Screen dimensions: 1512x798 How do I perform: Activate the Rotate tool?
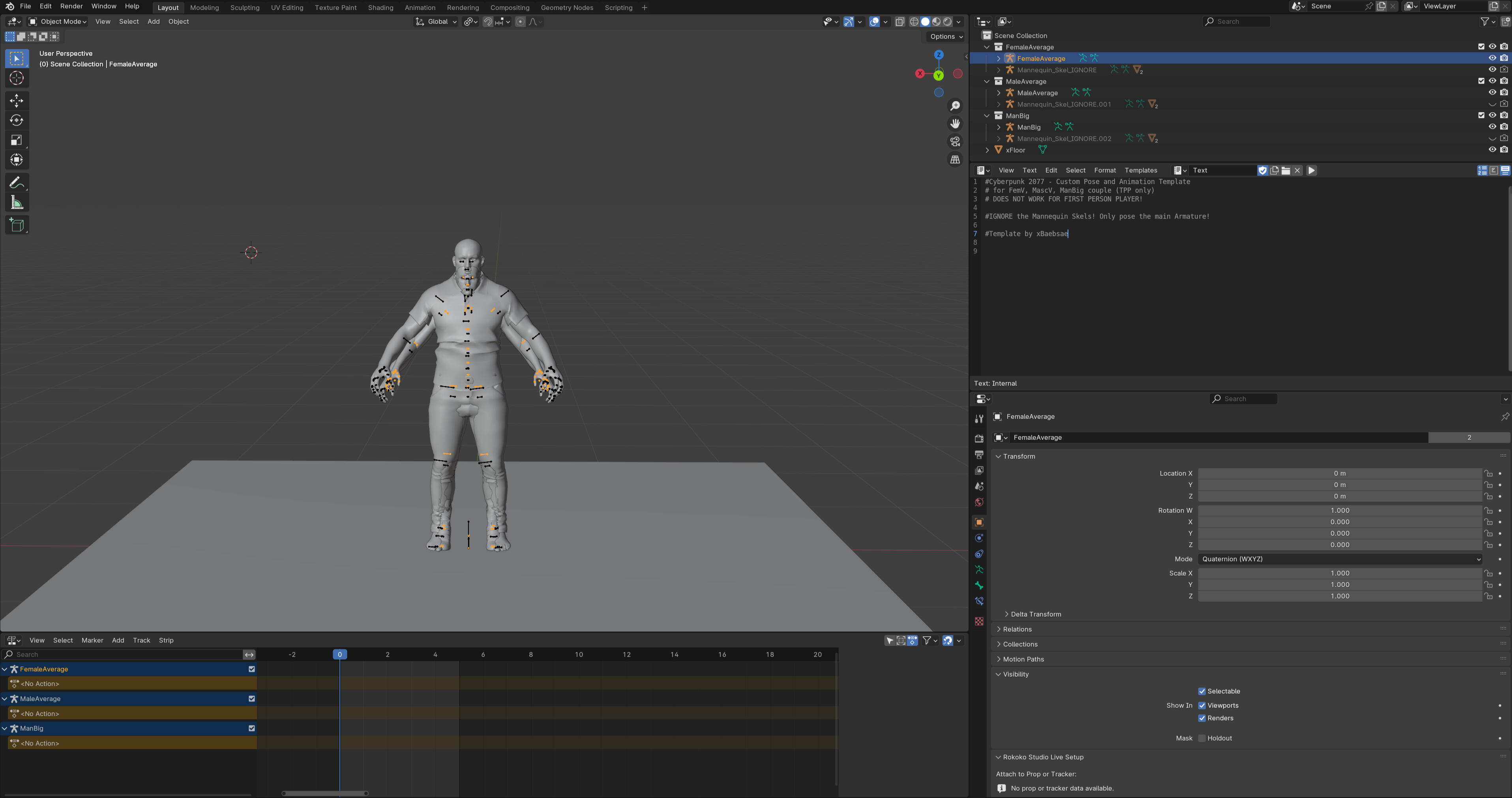(17, 120)
